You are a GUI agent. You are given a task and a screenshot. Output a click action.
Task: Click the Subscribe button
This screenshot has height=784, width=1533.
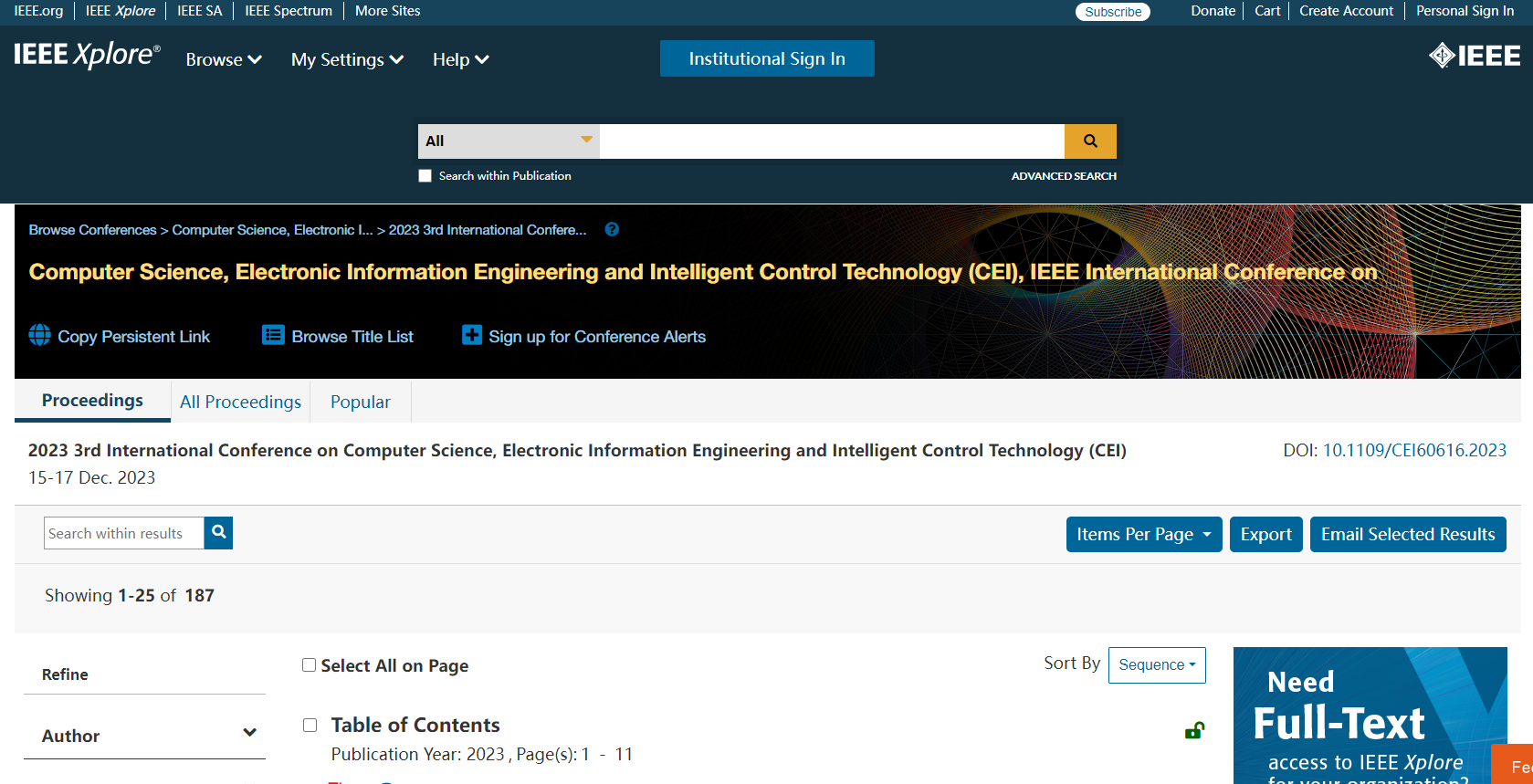pos(1113,12)
